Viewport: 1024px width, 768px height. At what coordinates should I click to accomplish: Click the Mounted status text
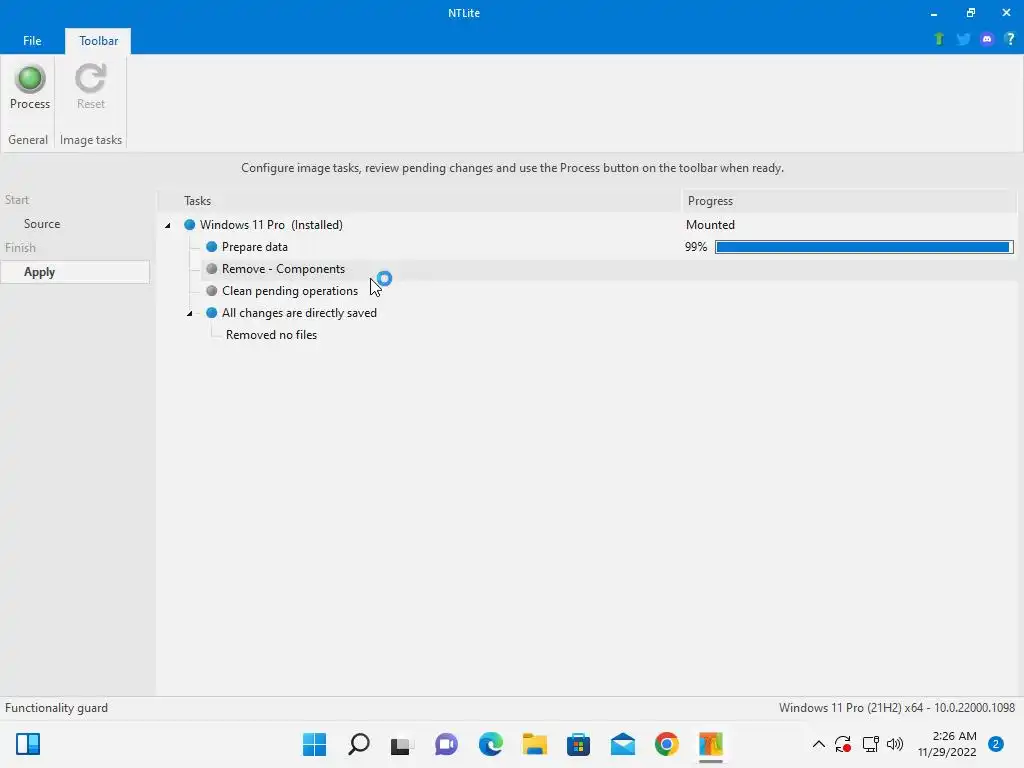(x=710, y=225)
